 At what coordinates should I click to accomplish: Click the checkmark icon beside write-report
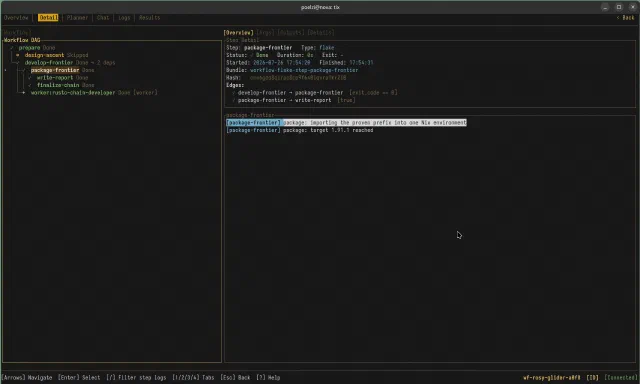point(30,78)
